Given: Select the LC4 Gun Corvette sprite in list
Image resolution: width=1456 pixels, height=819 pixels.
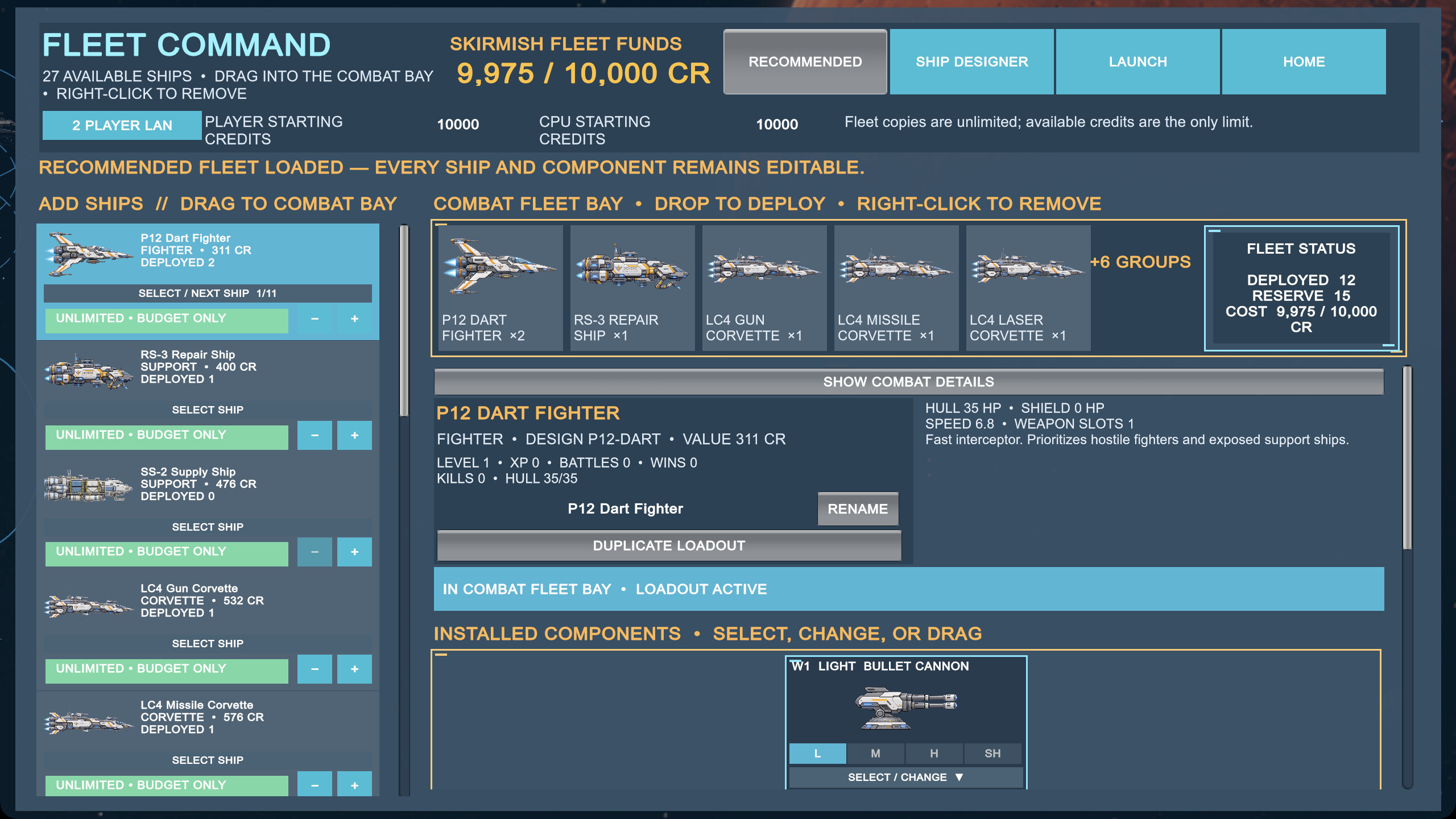Looking at the screenshot, I should tap(89, 606).
